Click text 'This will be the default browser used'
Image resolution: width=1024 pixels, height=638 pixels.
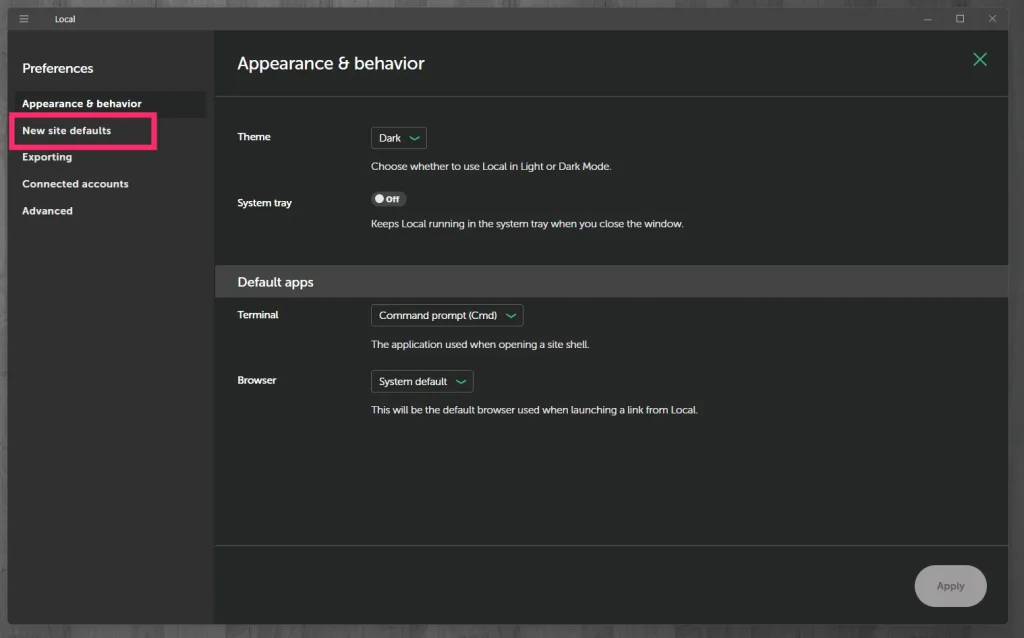[x=455, y=410]
